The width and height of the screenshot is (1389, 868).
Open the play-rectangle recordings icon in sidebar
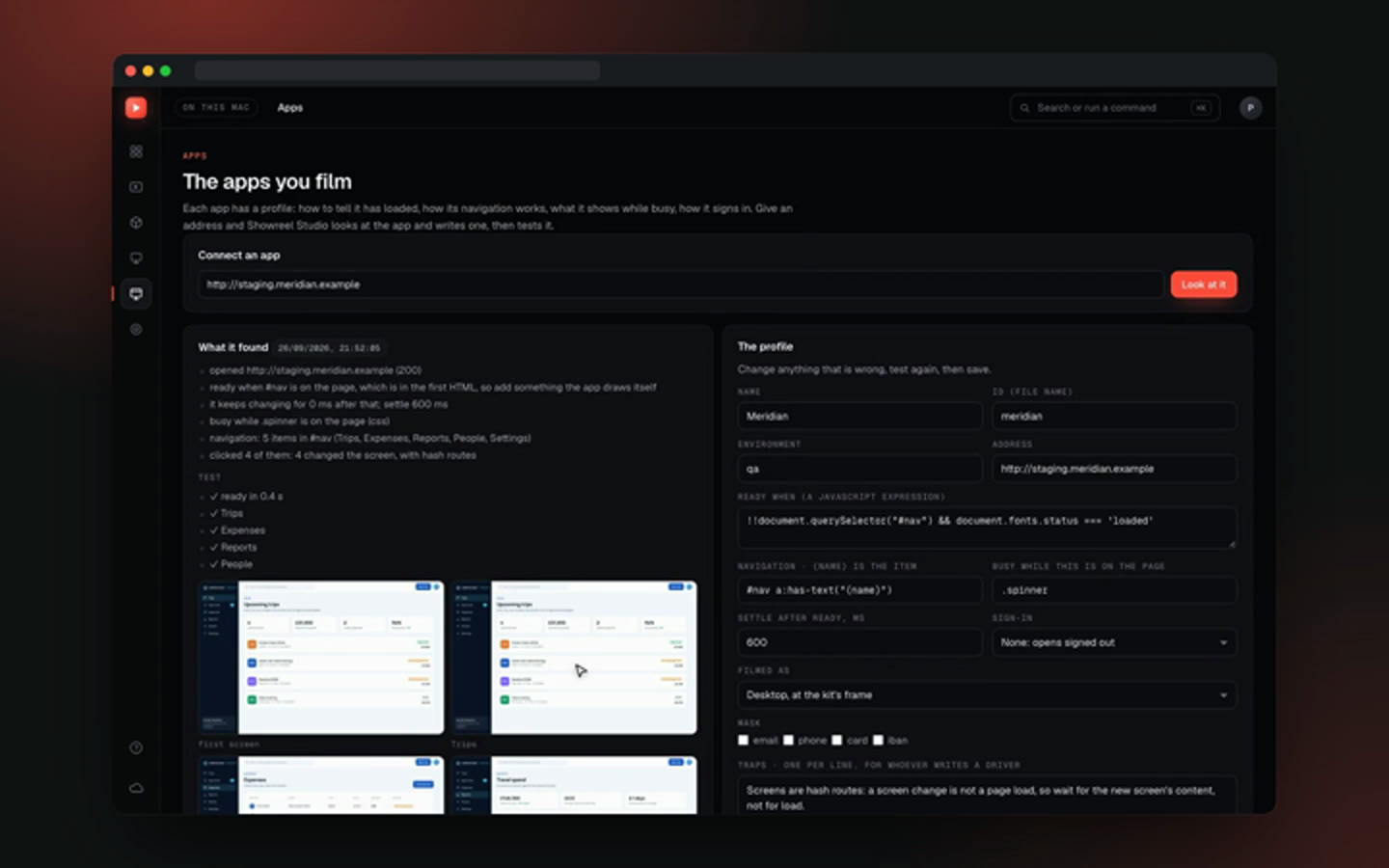coord(136,187)
